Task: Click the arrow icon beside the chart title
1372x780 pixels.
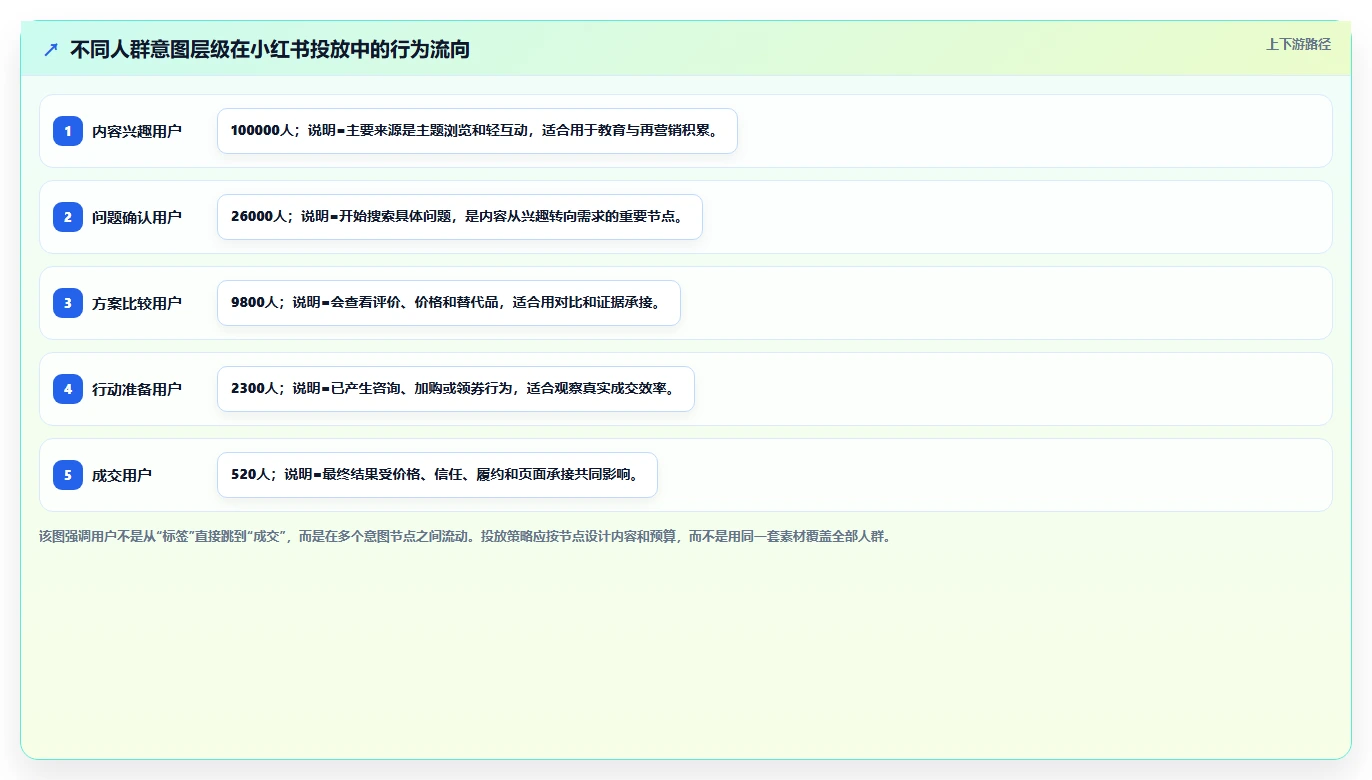Action: pos(51,49)
